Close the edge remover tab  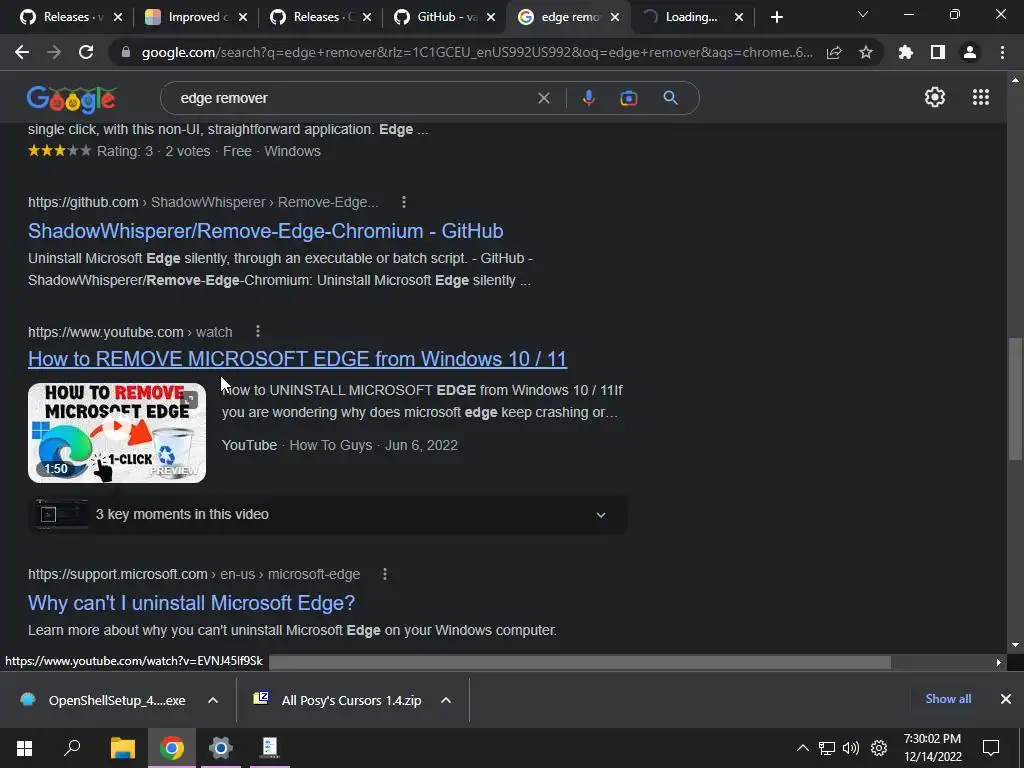(615, 18)
